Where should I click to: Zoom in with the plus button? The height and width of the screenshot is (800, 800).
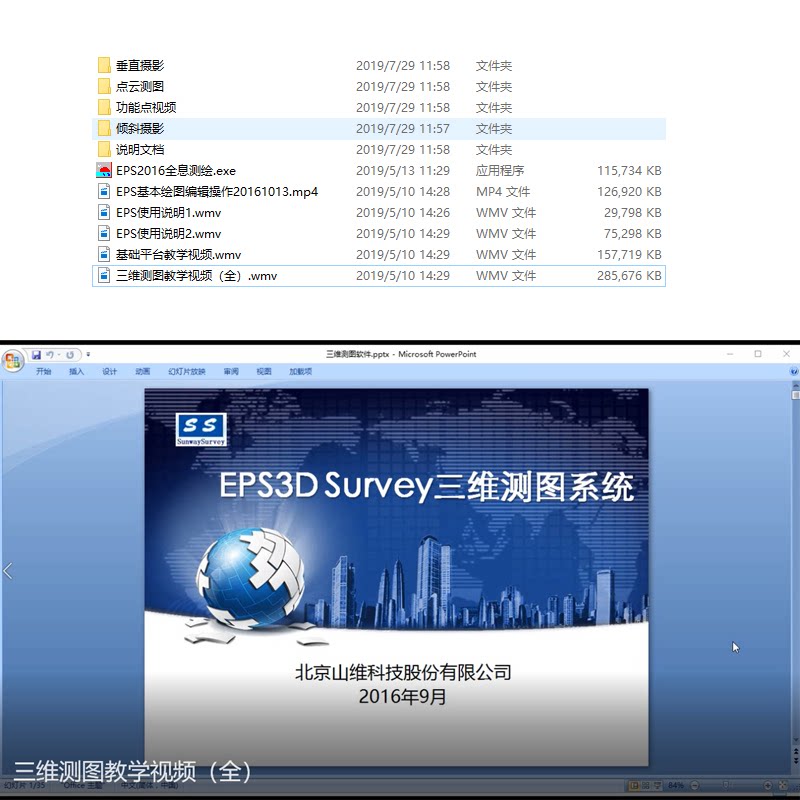768,786
